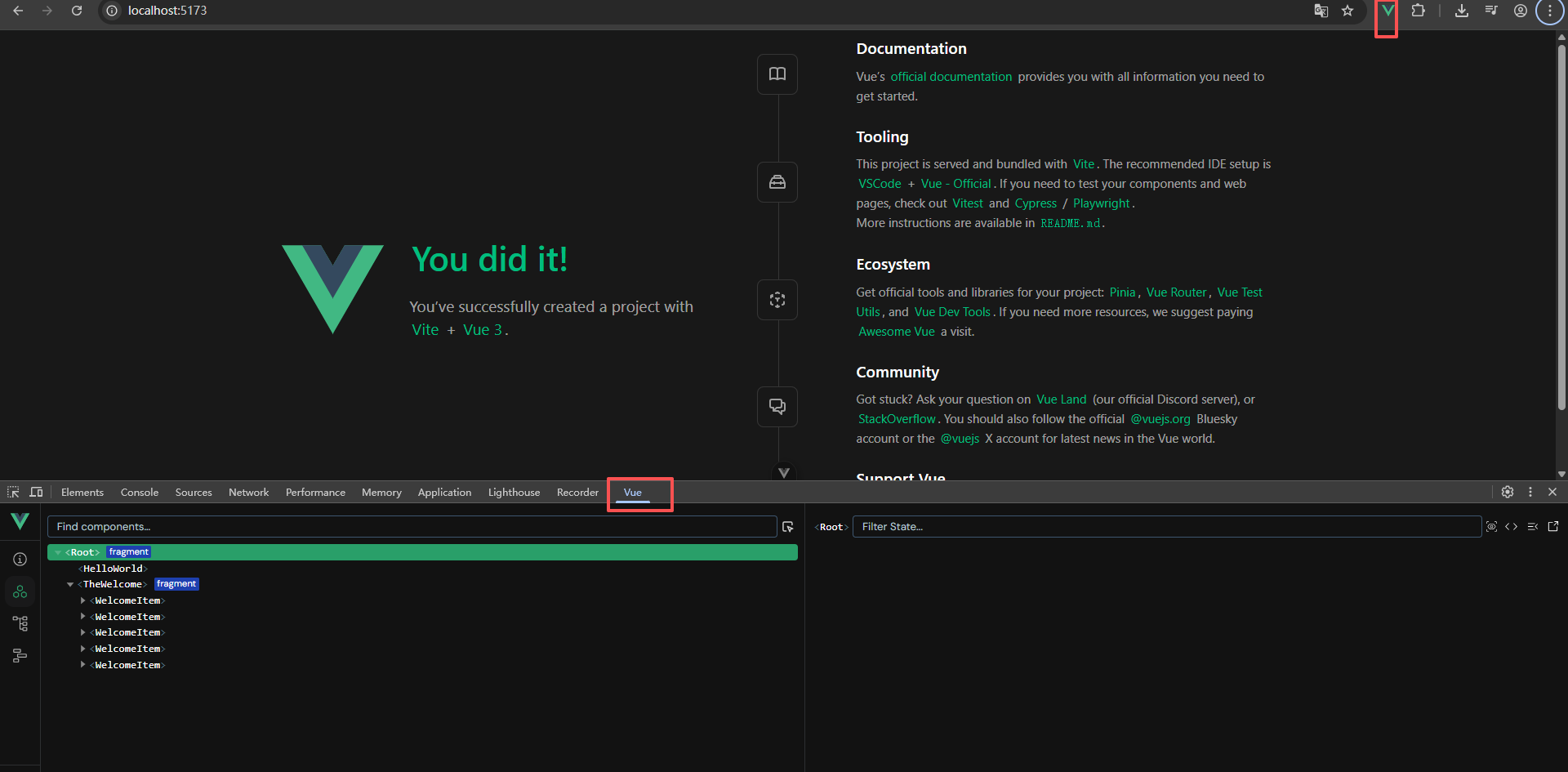Switch to the Sources tab
Viewport: 1568px width, 772px height.
click(x=194, y=492)
